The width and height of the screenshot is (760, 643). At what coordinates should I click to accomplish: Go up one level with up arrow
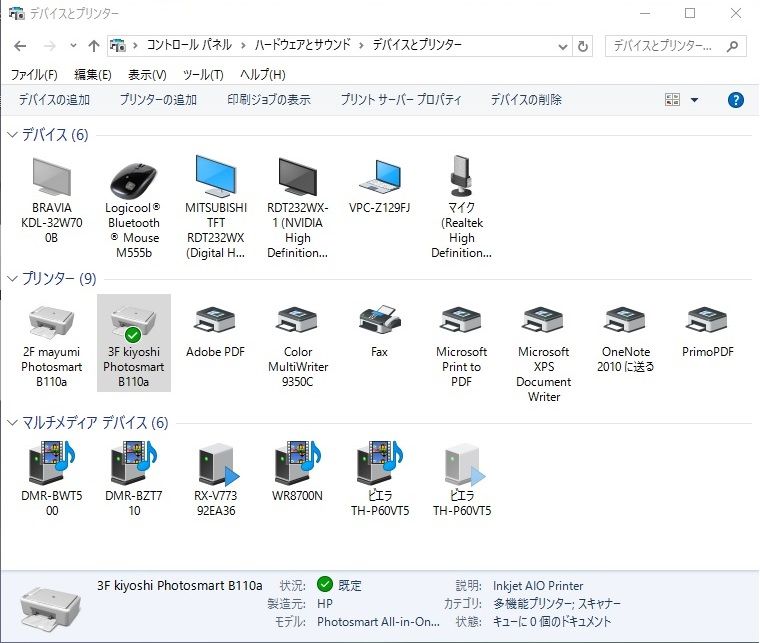pos(94,46)
